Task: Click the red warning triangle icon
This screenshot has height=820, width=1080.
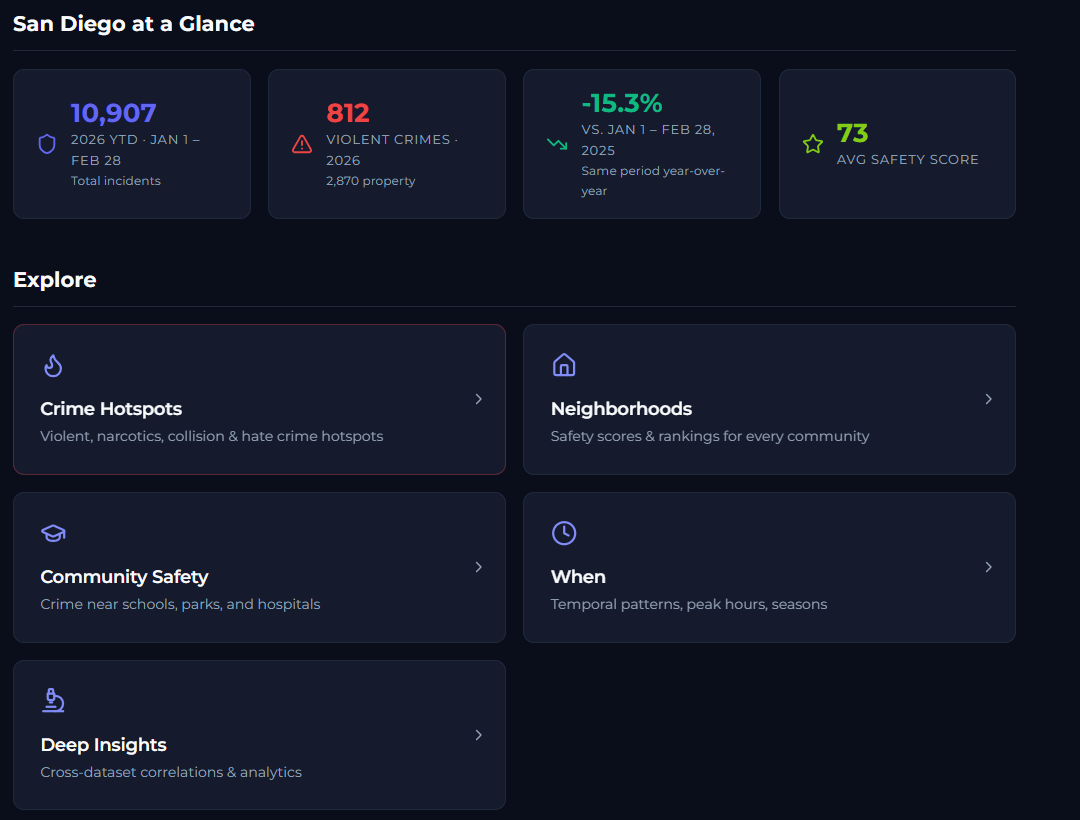Action: pyautogui.click(x=302, y=144)
